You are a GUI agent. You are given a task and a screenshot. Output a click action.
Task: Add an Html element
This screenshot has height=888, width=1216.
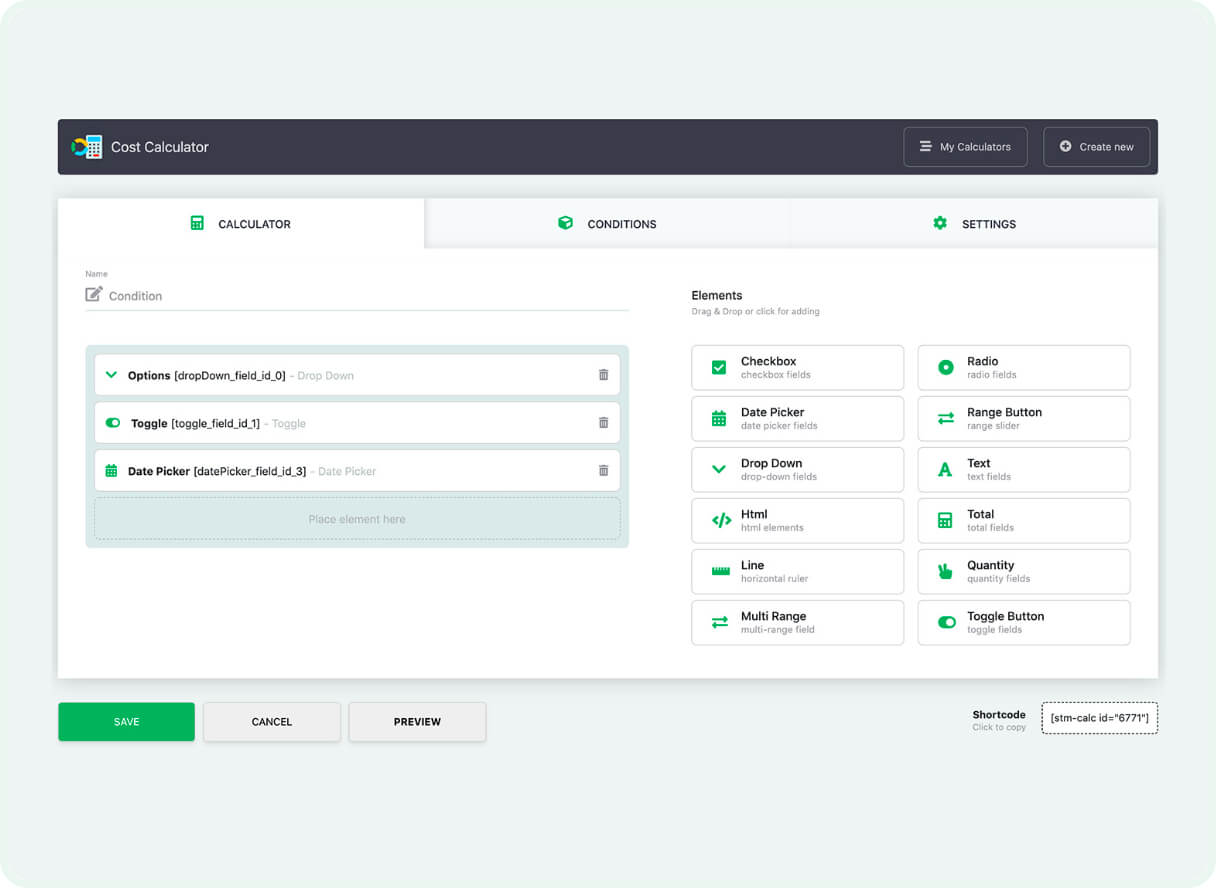click(797, 520)
